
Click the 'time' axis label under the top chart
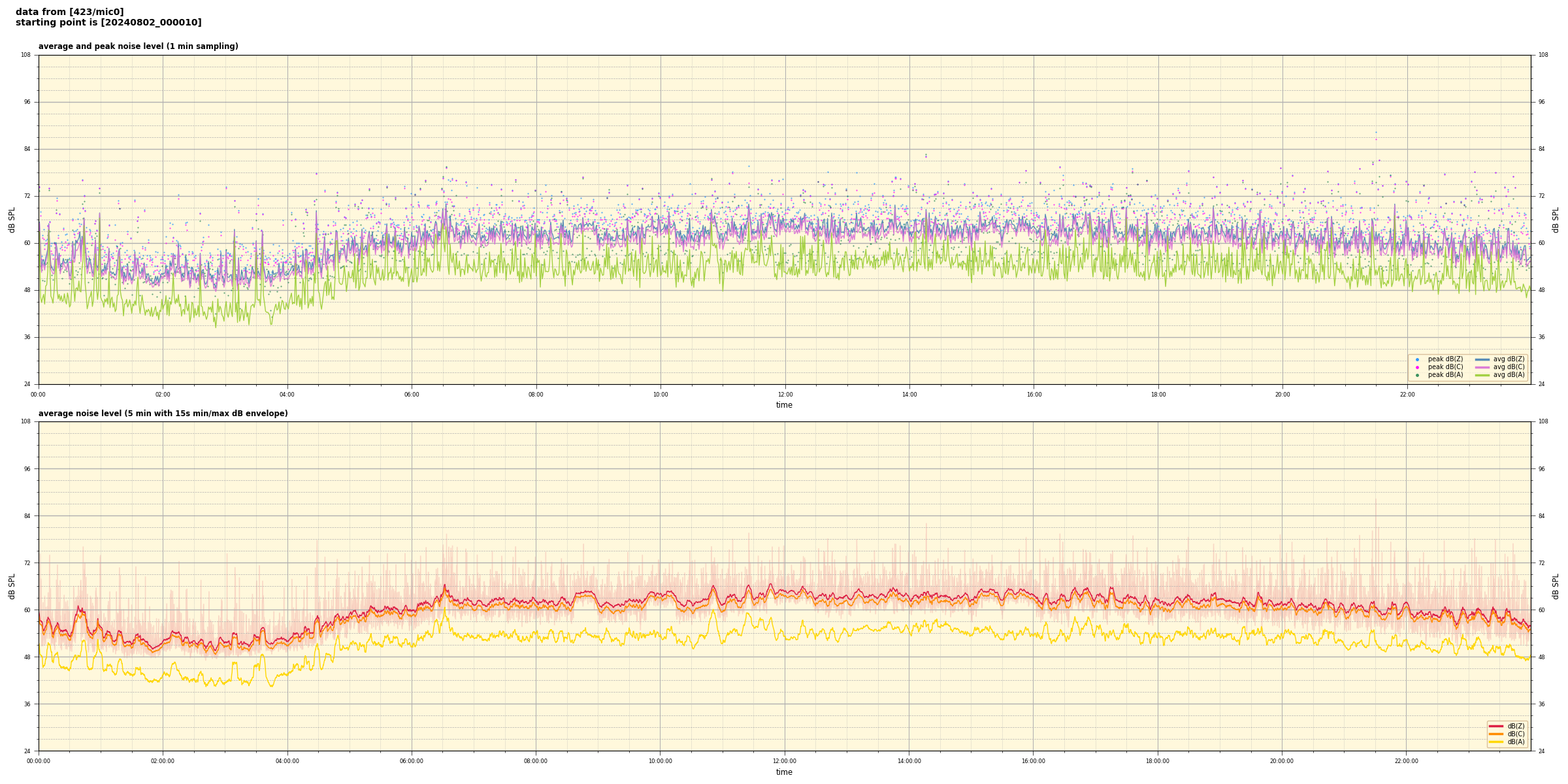(x=784, y=405)
